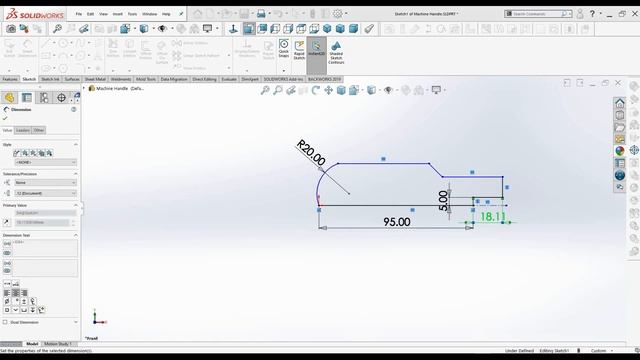Select the 95.00 dimension in sketch
Viewport: 640px width, 360px height.
397,222
